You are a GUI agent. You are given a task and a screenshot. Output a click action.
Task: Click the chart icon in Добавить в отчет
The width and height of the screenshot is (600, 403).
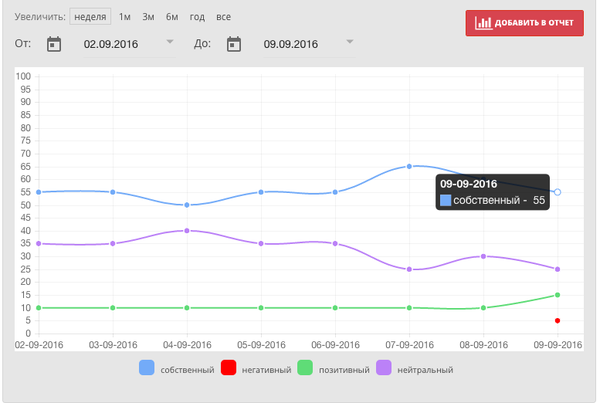[483, 22]
